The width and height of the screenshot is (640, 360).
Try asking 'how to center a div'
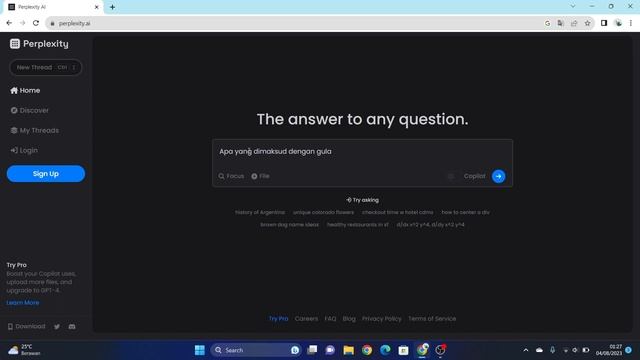(x=465, y=212)
